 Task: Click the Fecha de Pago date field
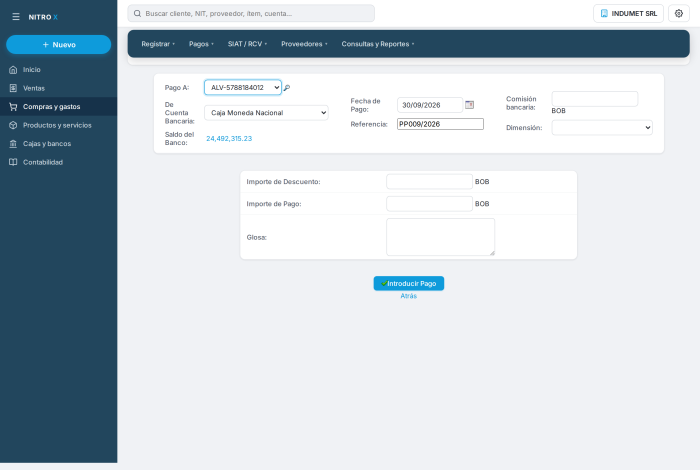[x=430, y=105]
